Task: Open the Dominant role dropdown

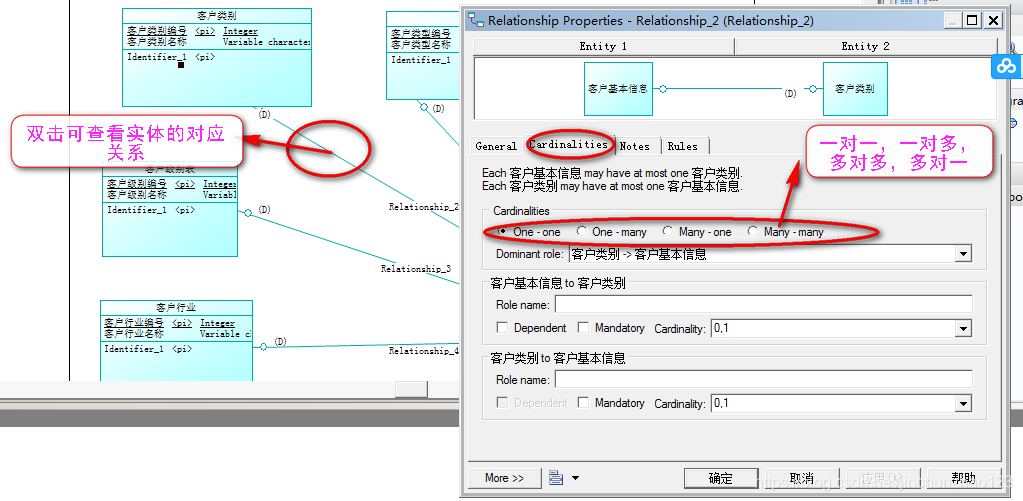Action: coord(963,254)
